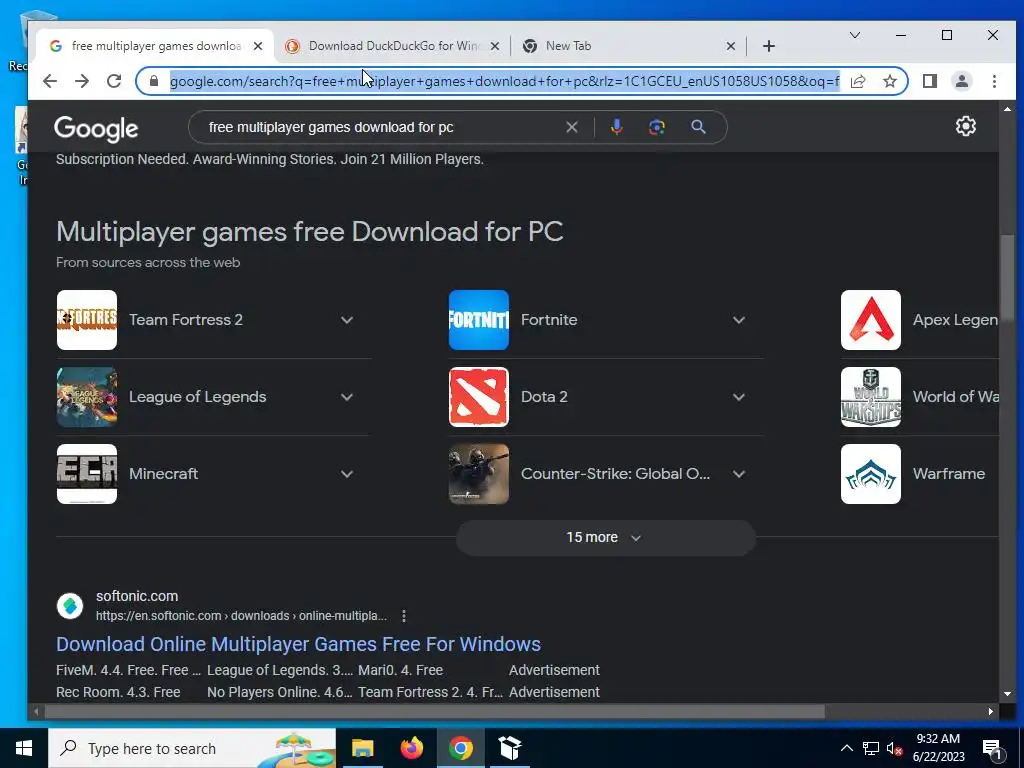Viewport: 1024px width, 768px height.
Task: Expand the Minecraft entry
Action: pos(347,474)
